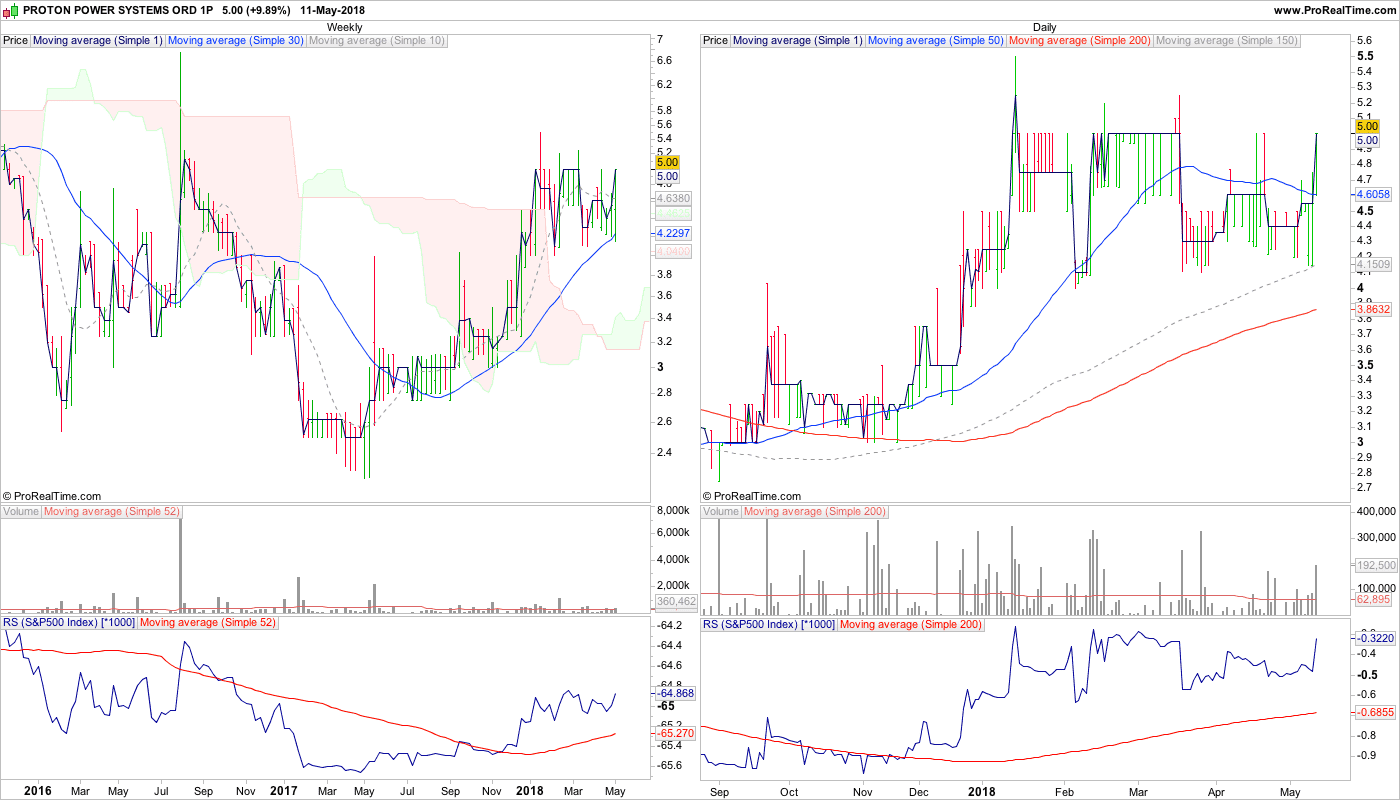Click the 400,000 tick on Daily volume axis

click(1376, 512)
